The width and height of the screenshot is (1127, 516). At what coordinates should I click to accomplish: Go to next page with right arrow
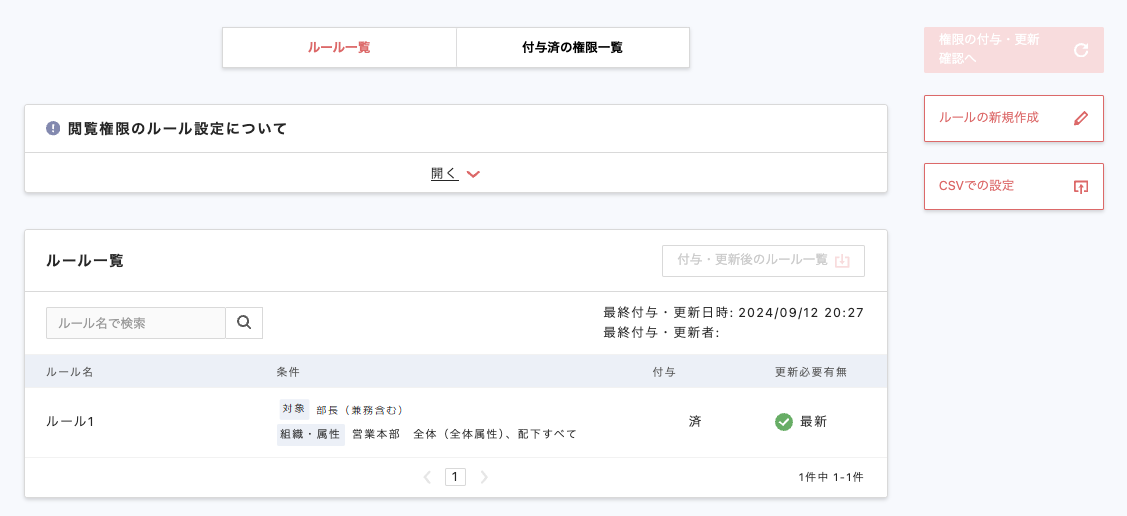[x=484, y=477]
